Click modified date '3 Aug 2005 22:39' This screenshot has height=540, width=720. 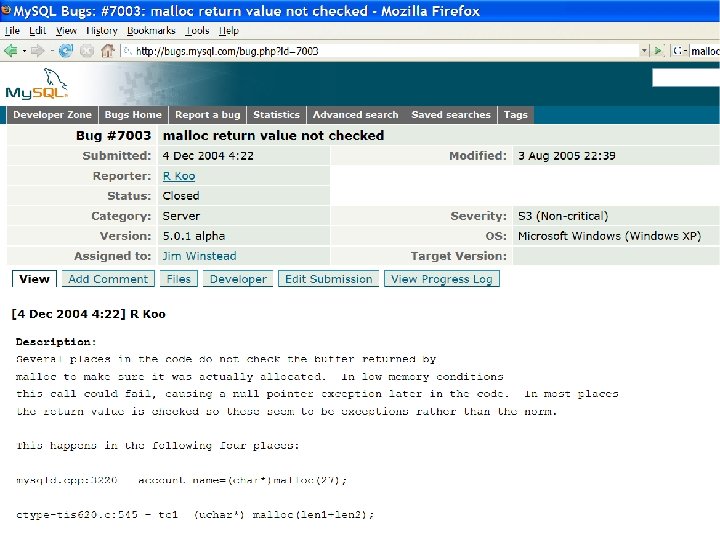(567, 156)
